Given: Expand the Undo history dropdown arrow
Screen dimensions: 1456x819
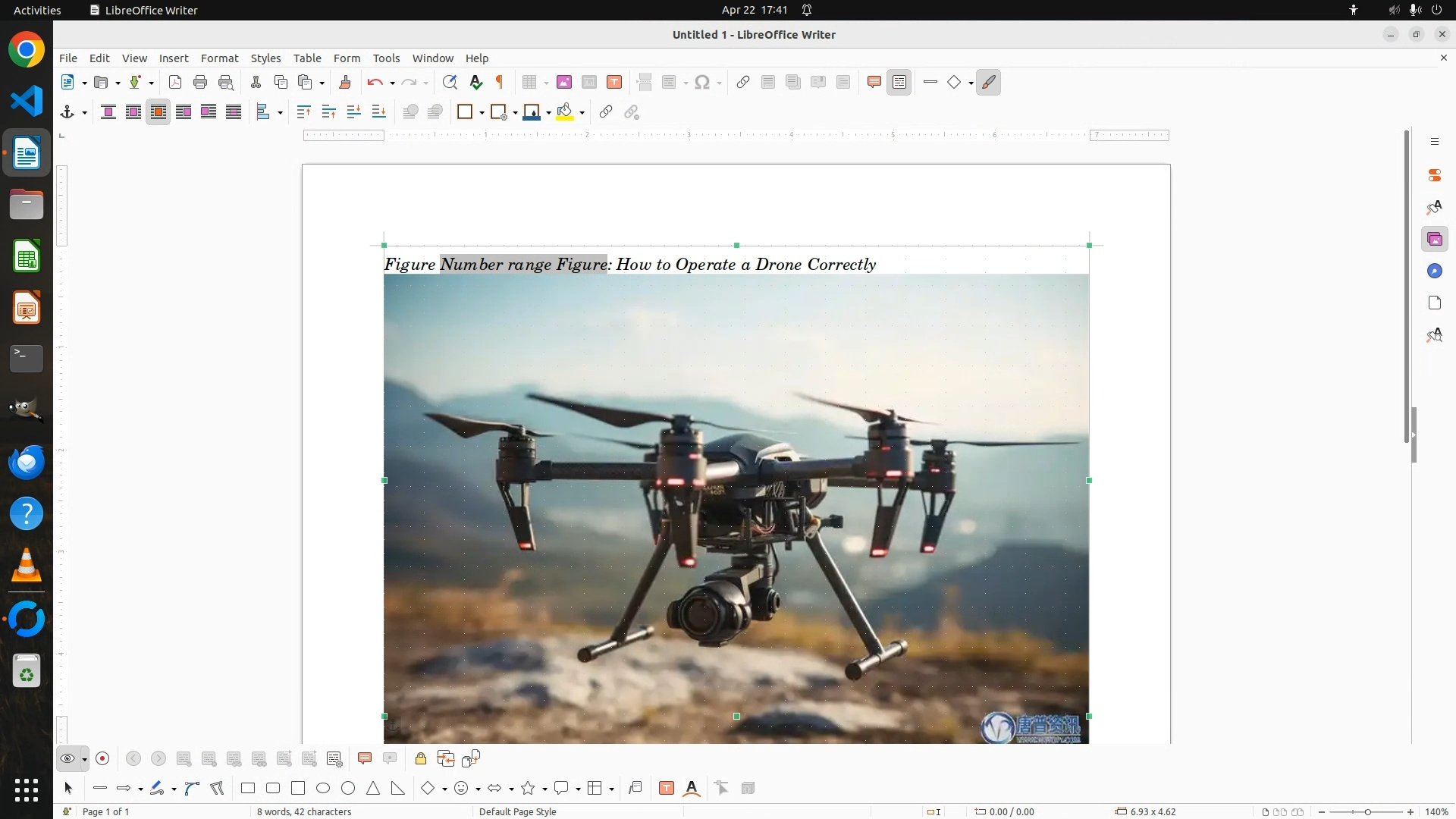Looking at the screenshot, I should click(392, 83).
